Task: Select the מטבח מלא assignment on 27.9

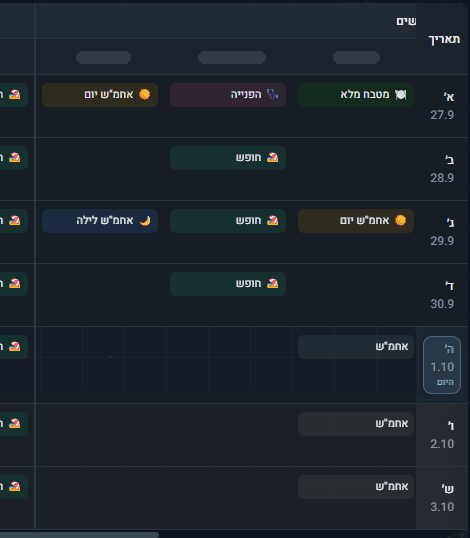Action: tap(356, 95)
